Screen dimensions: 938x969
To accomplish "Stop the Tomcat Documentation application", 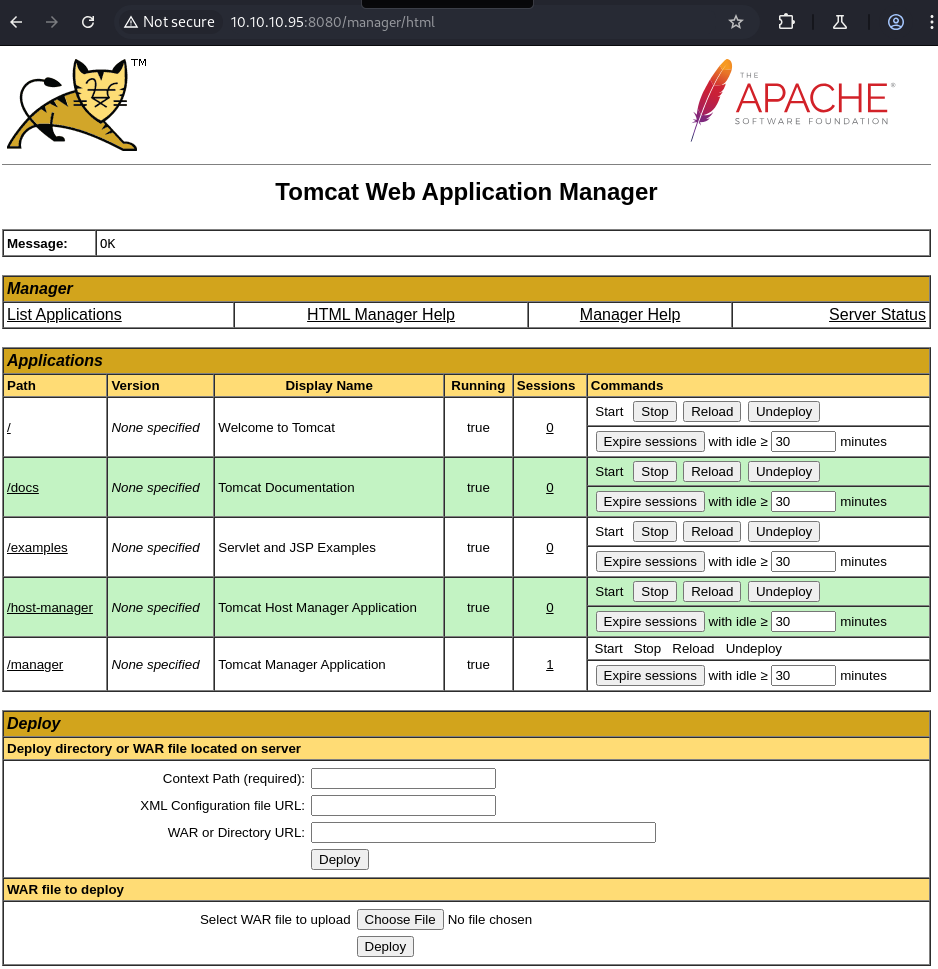I will [x=655, y=472].
